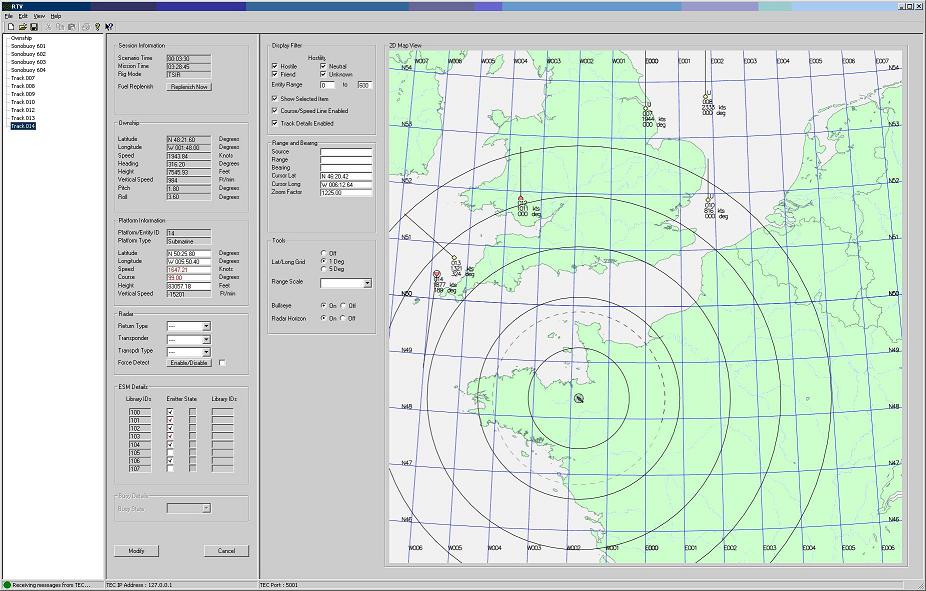Click the Replenish Now button

189,87
